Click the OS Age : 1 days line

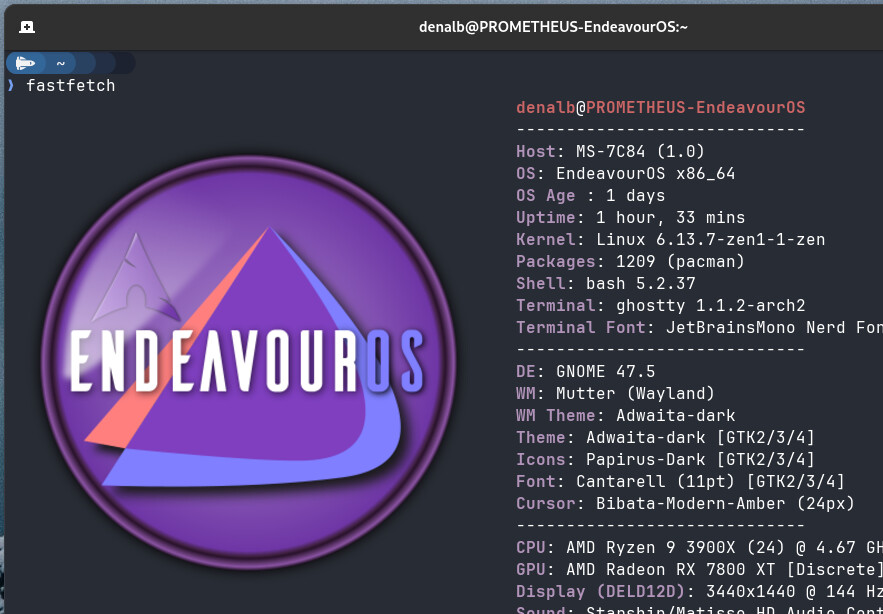(x=591, y=195)
